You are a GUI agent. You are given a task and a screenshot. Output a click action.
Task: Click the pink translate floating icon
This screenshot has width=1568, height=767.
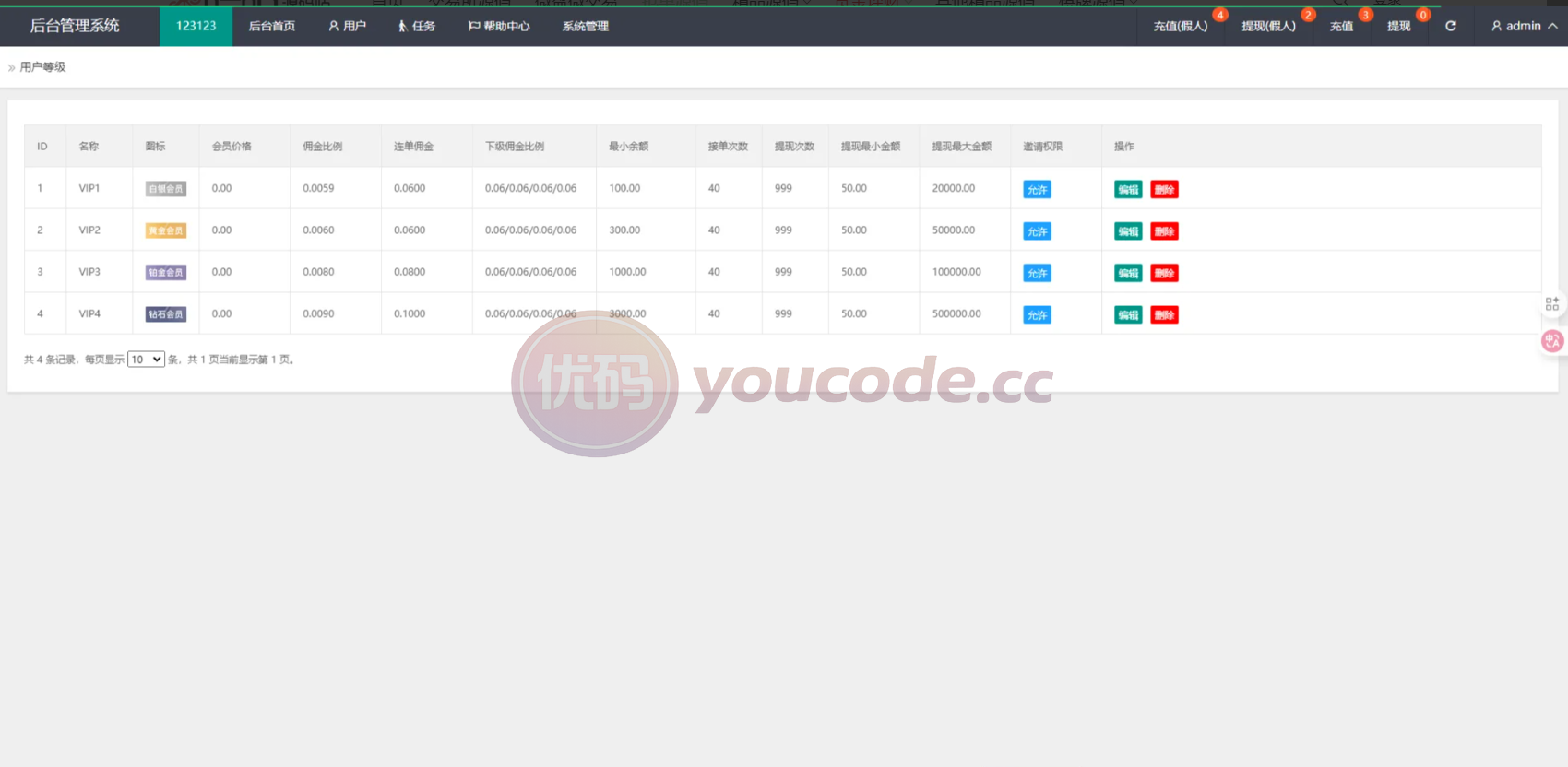pyautogui.click(x=1552, y=341)
